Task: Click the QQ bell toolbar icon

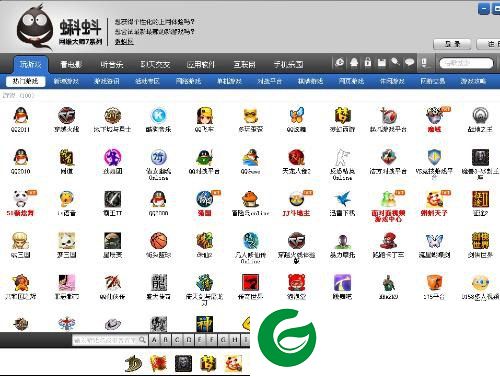Action: 354,62
